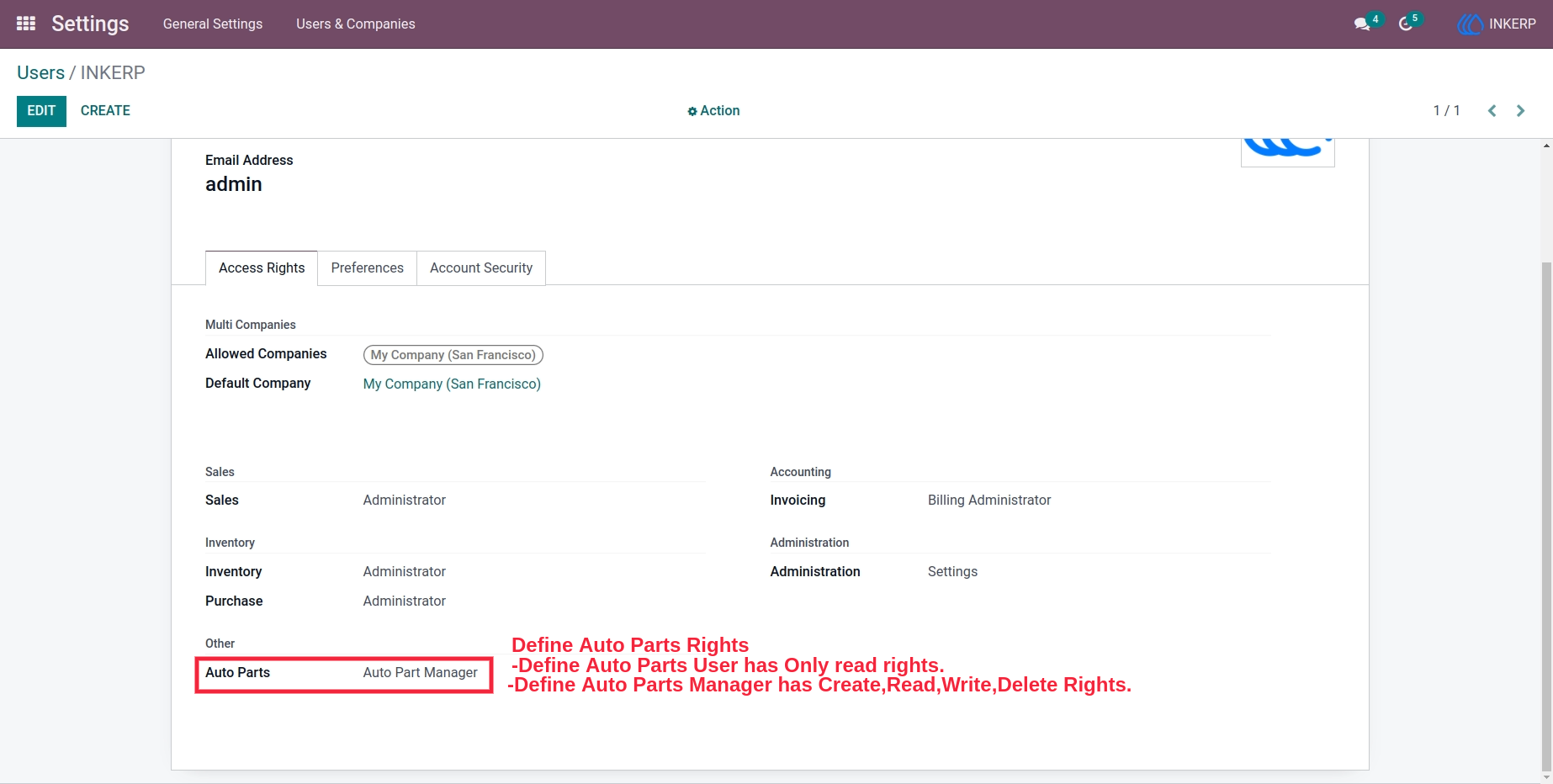Click the 1 / 1 pager counter
Screen dimensions: 1553x784
[x=1446, y=110]
